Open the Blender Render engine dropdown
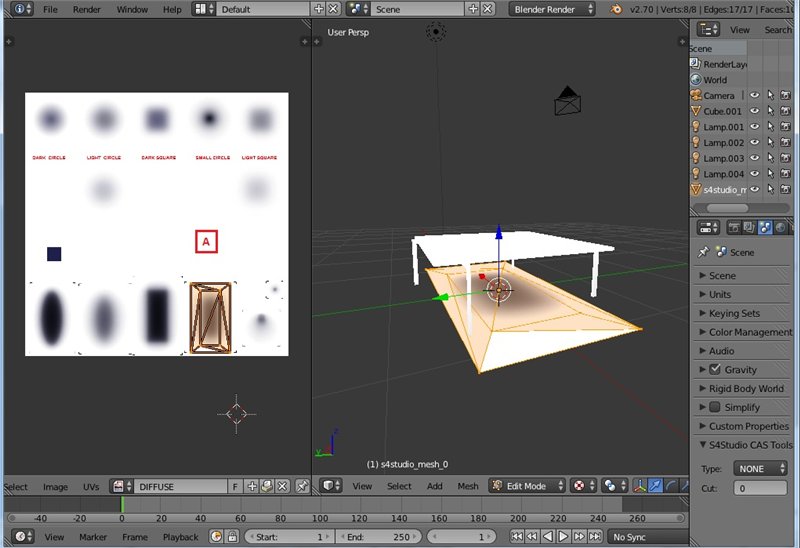 551,9
